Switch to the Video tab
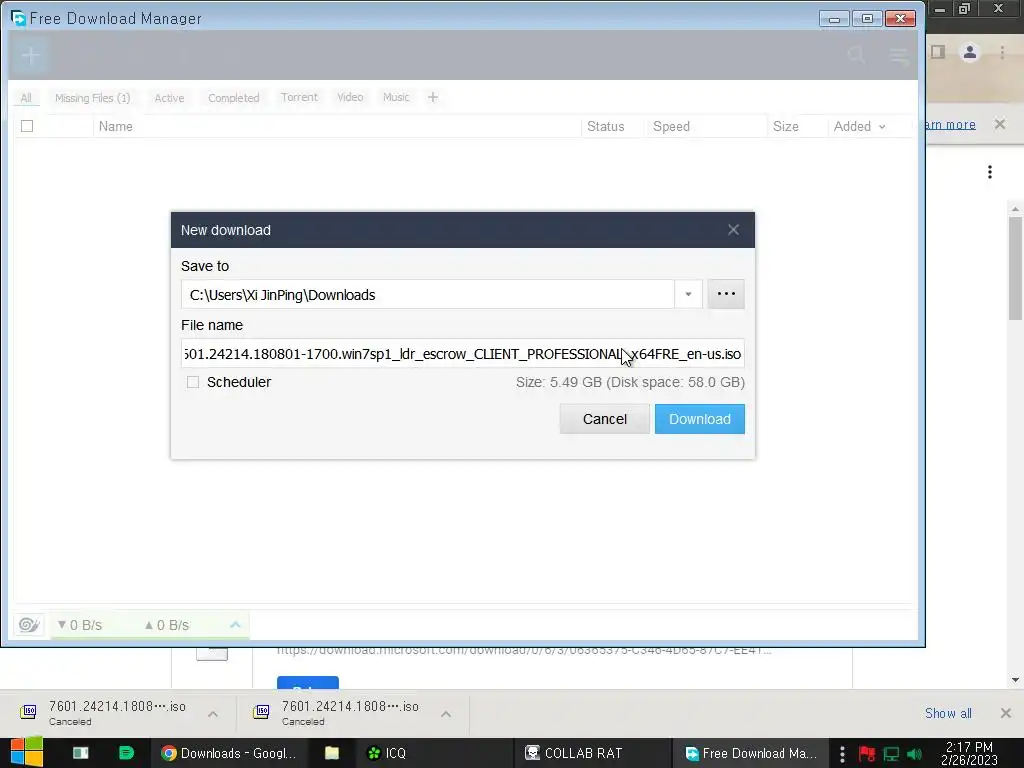1024x768 pixels. [x=350, y=97]
